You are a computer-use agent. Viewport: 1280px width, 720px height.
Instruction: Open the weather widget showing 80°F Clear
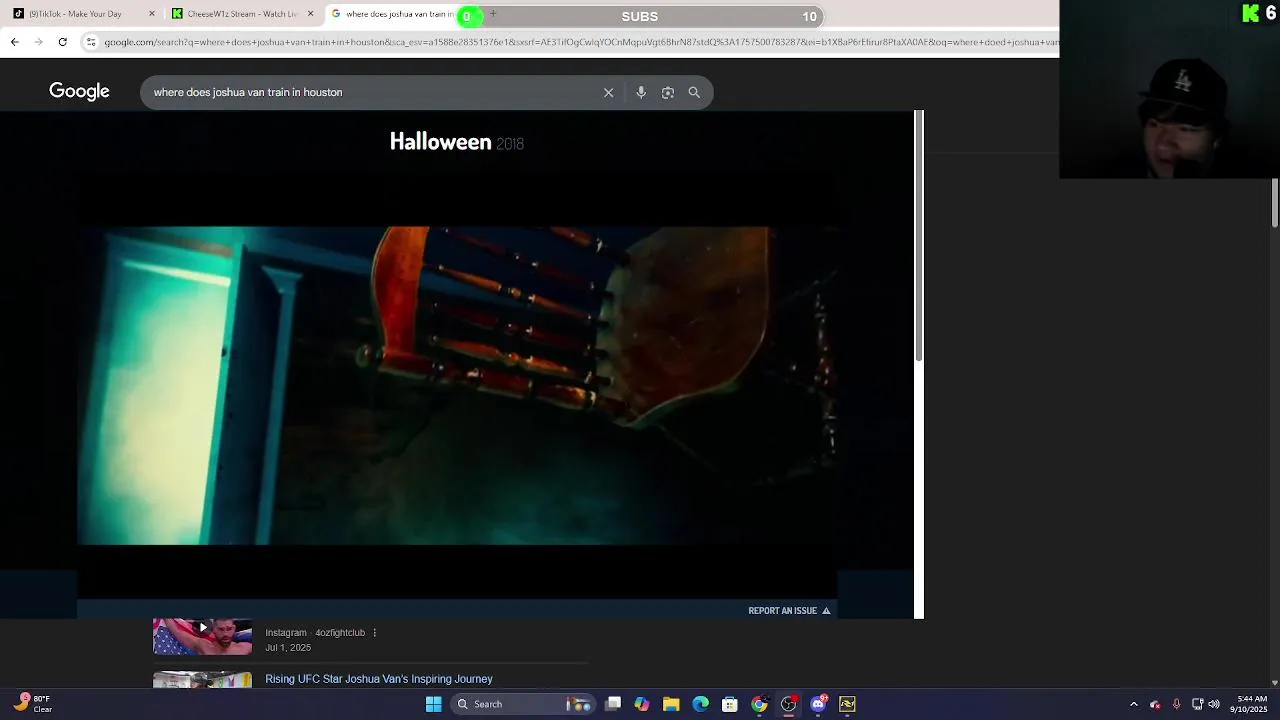(x=32, y=704)
